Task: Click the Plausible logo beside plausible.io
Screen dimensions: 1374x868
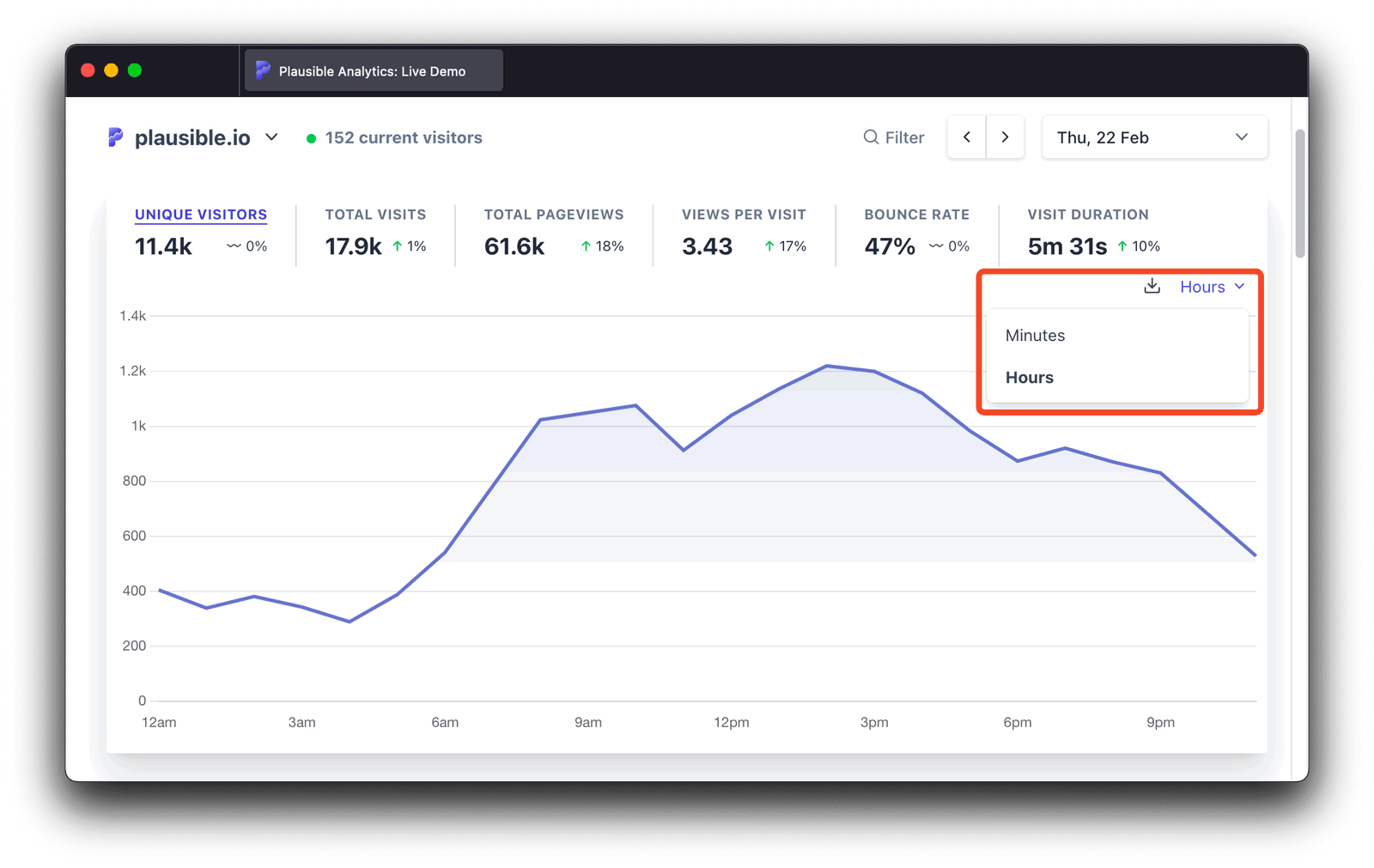Action: (x=115, y=137)
